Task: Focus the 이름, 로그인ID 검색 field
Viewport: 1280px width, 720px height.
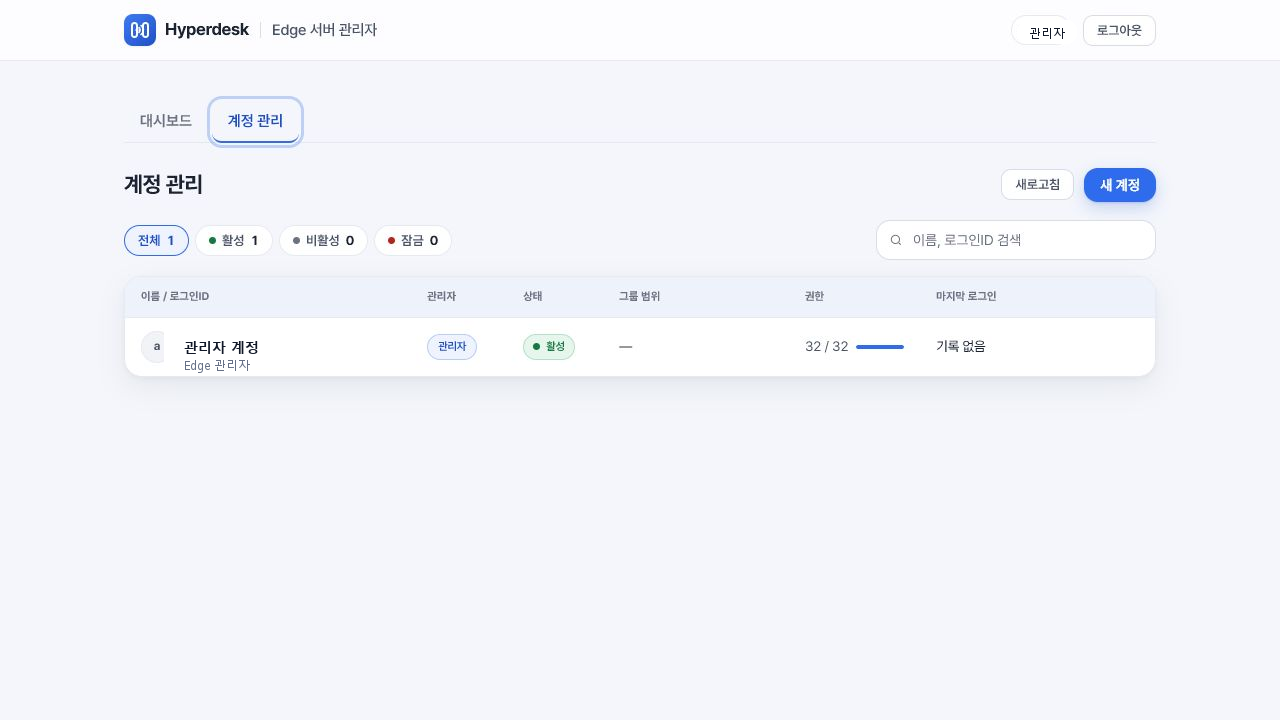Action: pyautogui.click(x=1016, y=240)
